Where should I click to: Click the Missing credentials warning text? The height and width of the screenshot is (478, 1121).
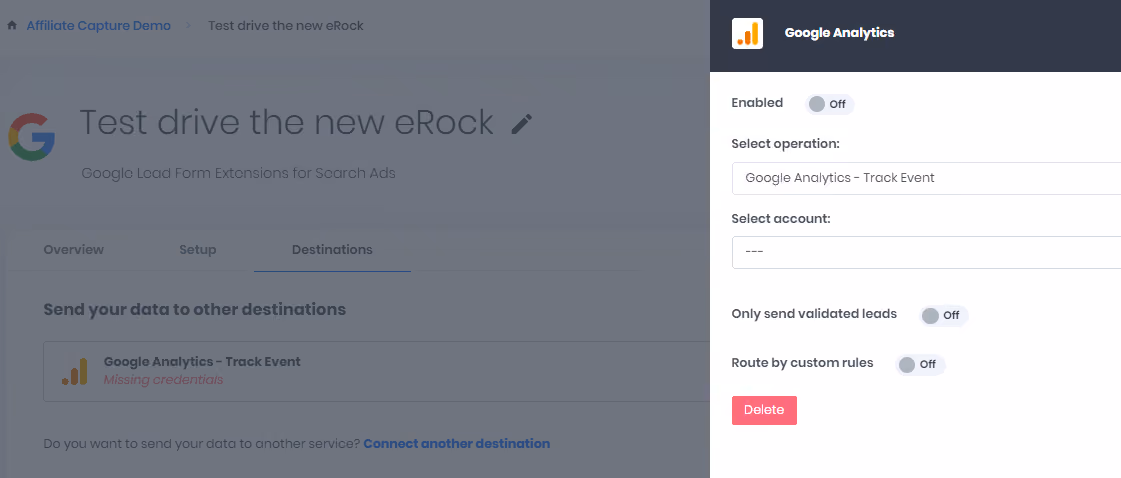[x=164, y=380]
